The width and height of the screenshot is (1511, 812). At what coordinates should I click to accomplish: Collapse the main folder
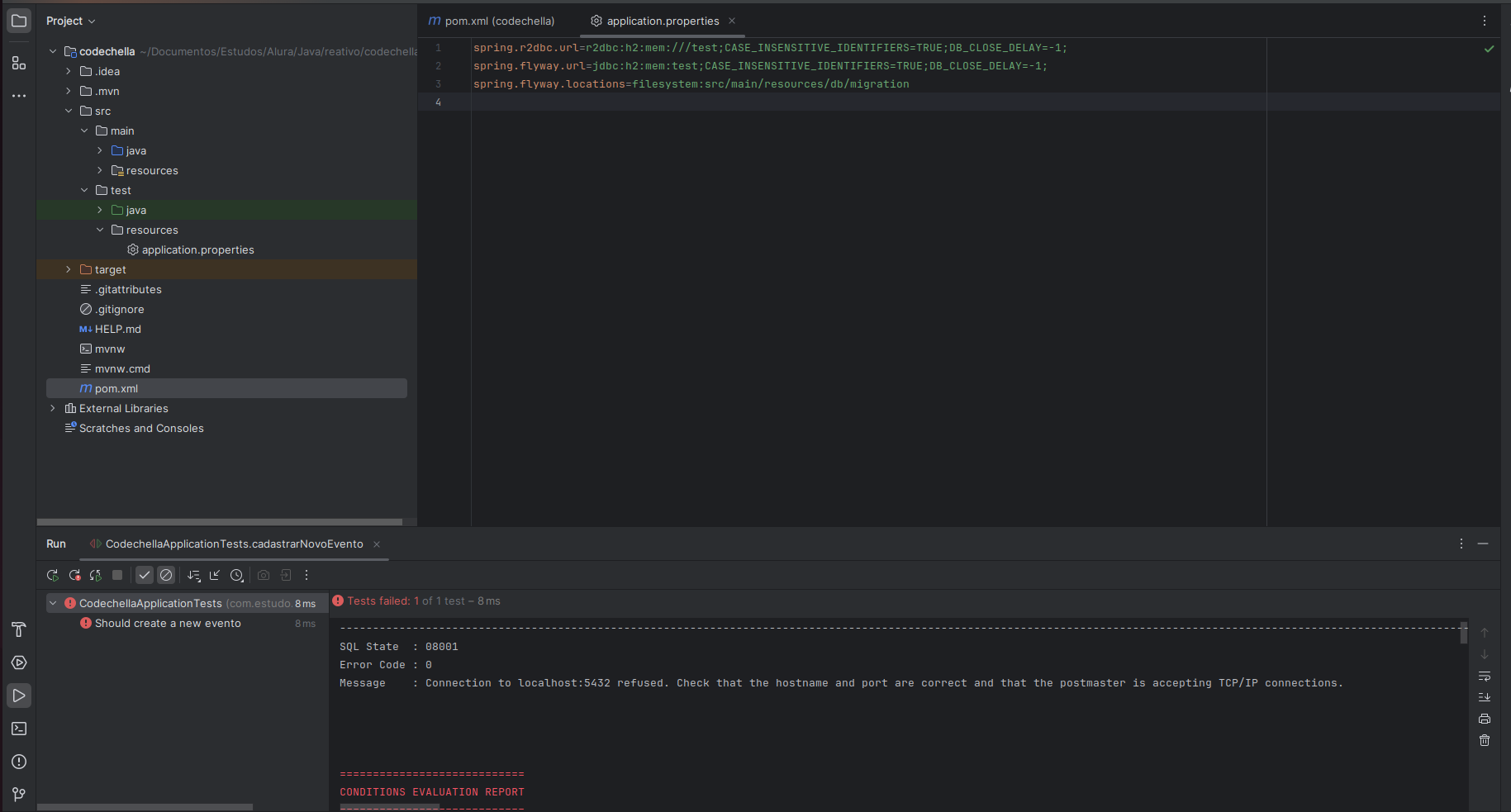pos(84,131)
